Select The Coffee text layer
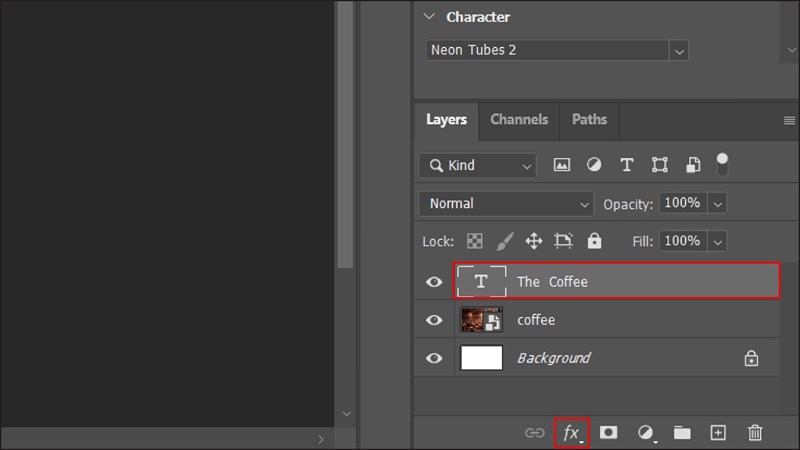800x450 pixels. [x=616, y=281]
